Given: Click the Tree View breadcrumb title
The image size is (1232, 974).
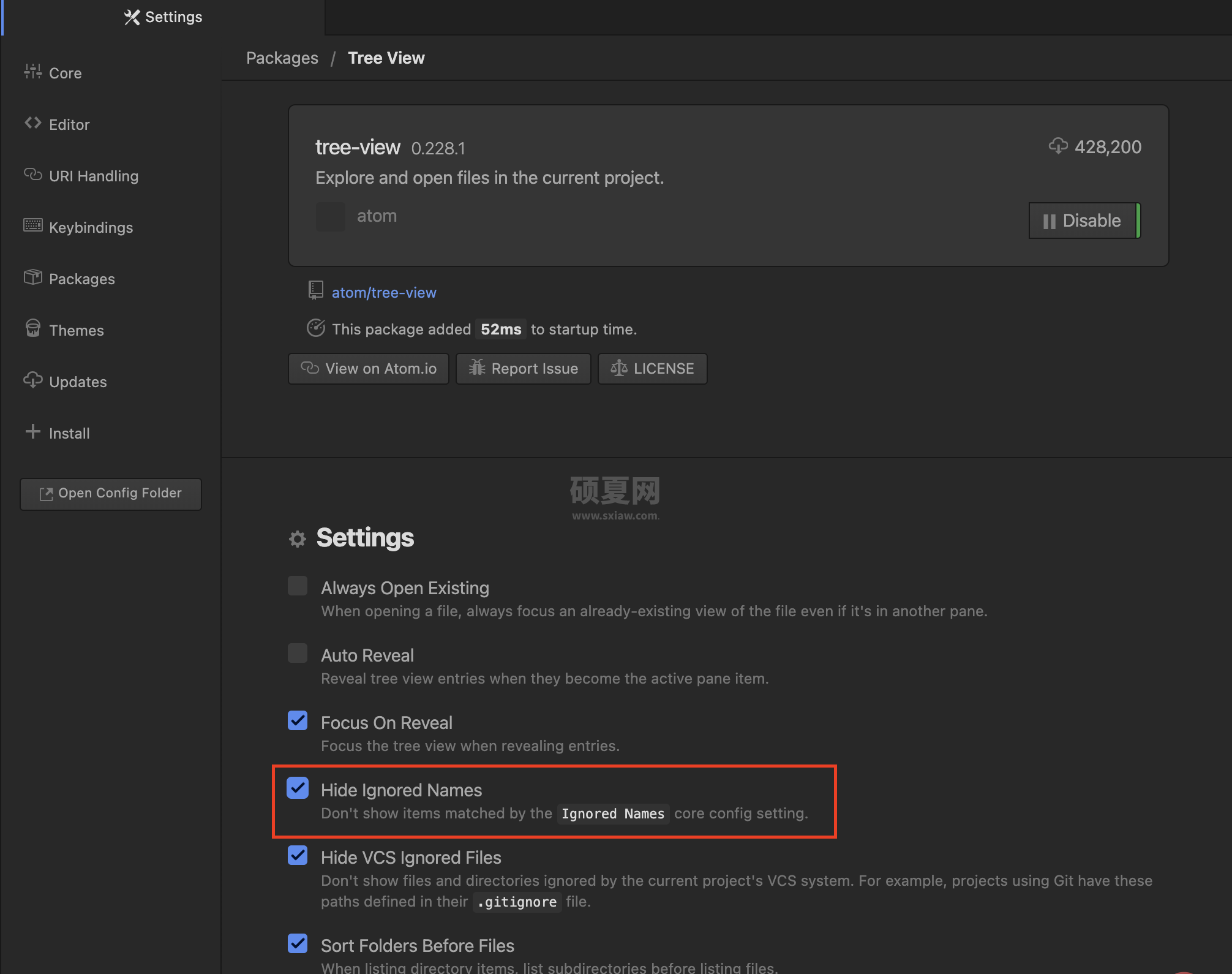Looking at the screenshot, I should pyautogui.click(x=386, y=58).
